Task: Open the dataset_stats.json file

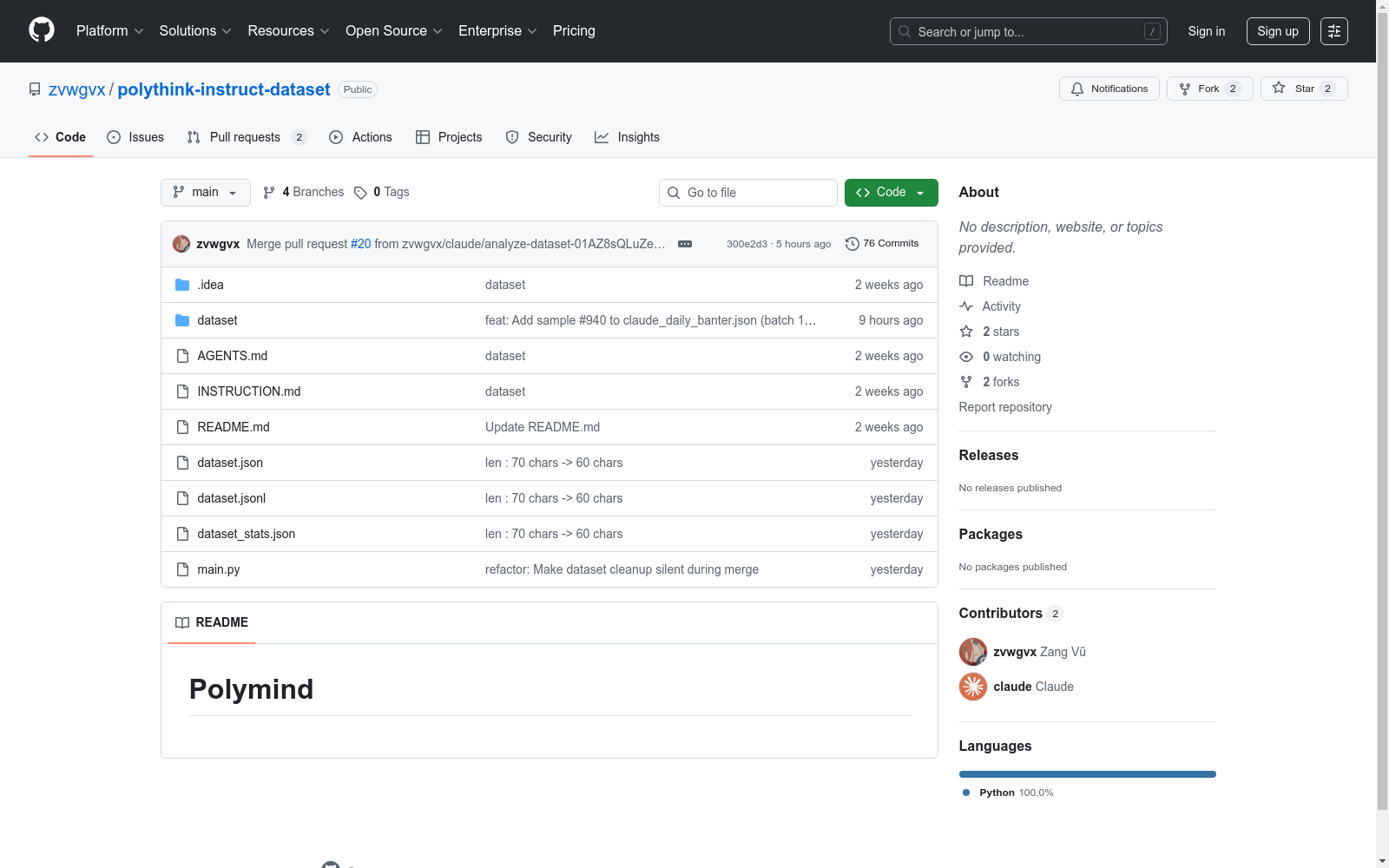Action: coord(247,534)
